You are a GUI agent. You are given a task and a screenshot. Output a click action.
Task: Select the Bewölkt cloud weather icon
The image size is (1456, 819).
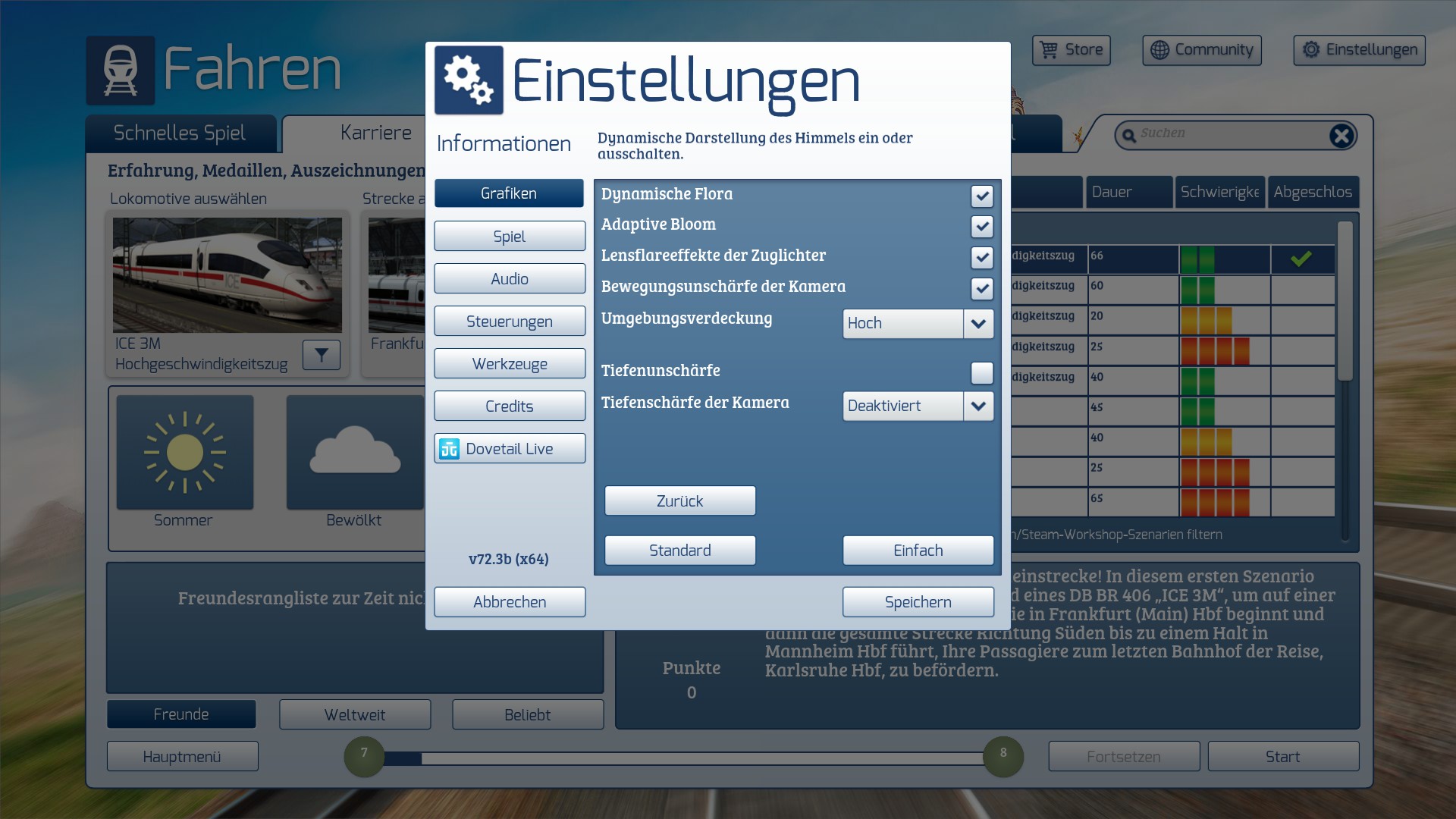coord(355,453)
